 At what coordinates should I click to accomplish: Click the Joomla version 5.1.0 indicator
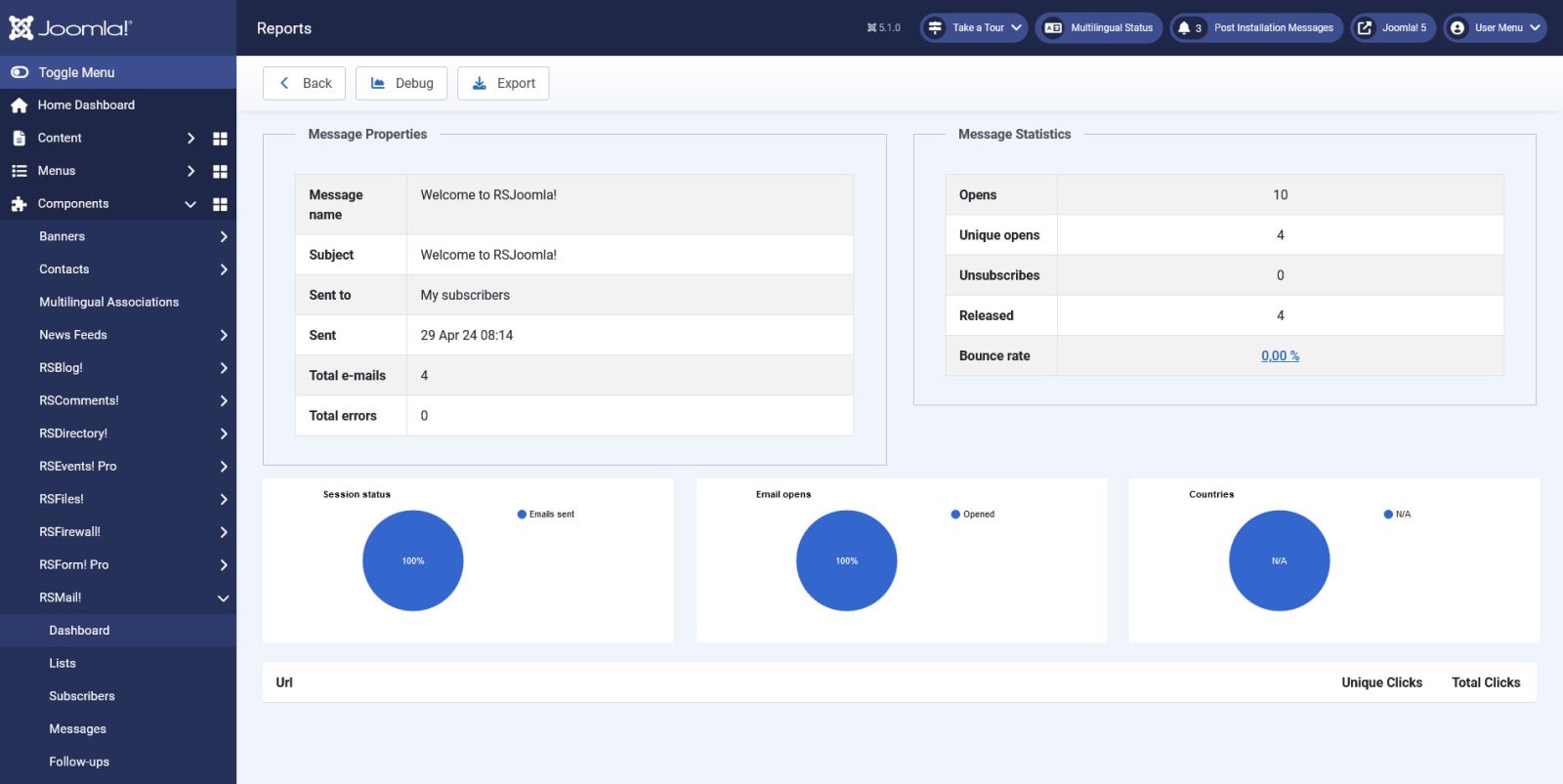884,27
